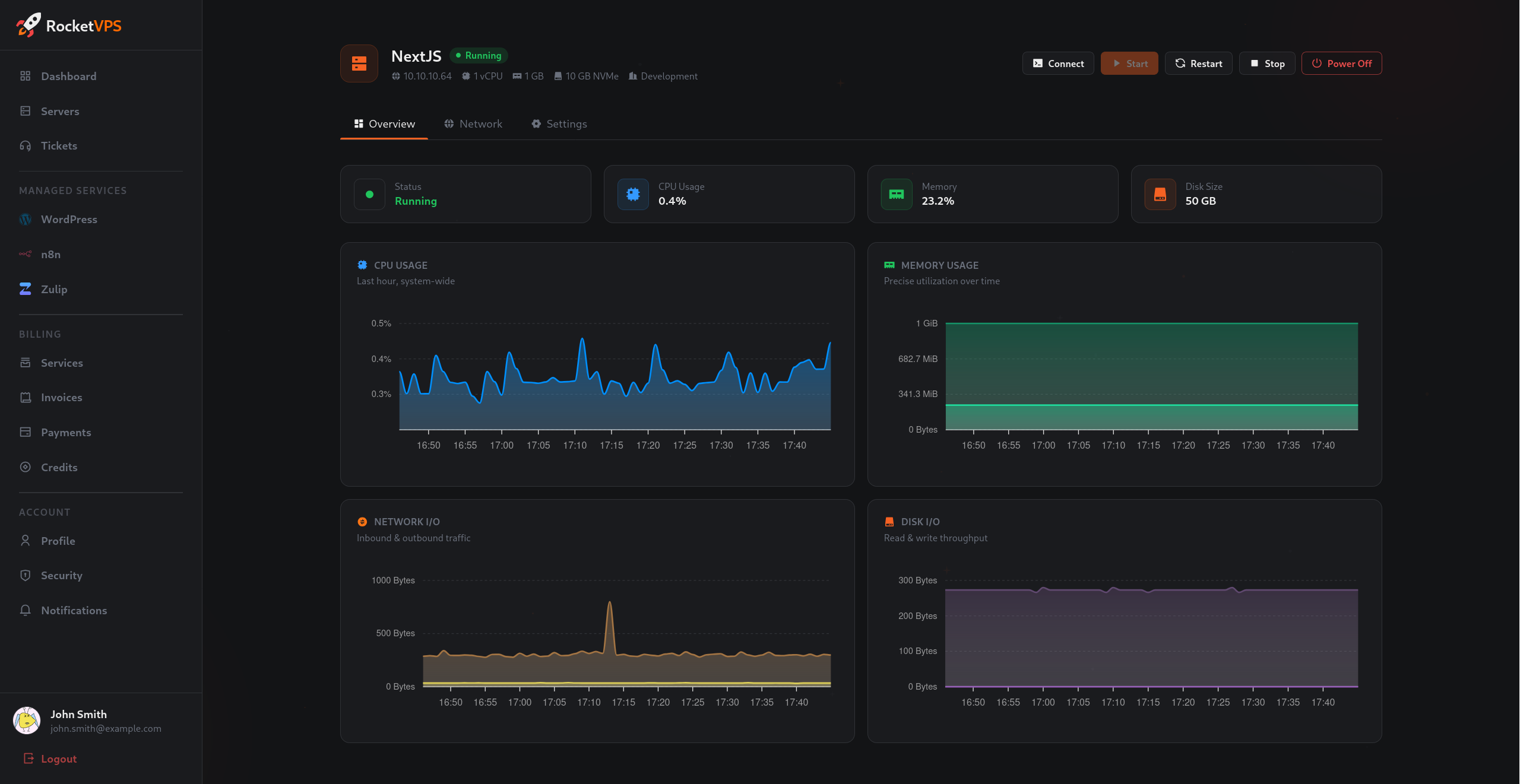Screen dimensions: 1520x784
Task: Click john.smith@example.com email text
Action: [106, 729]
